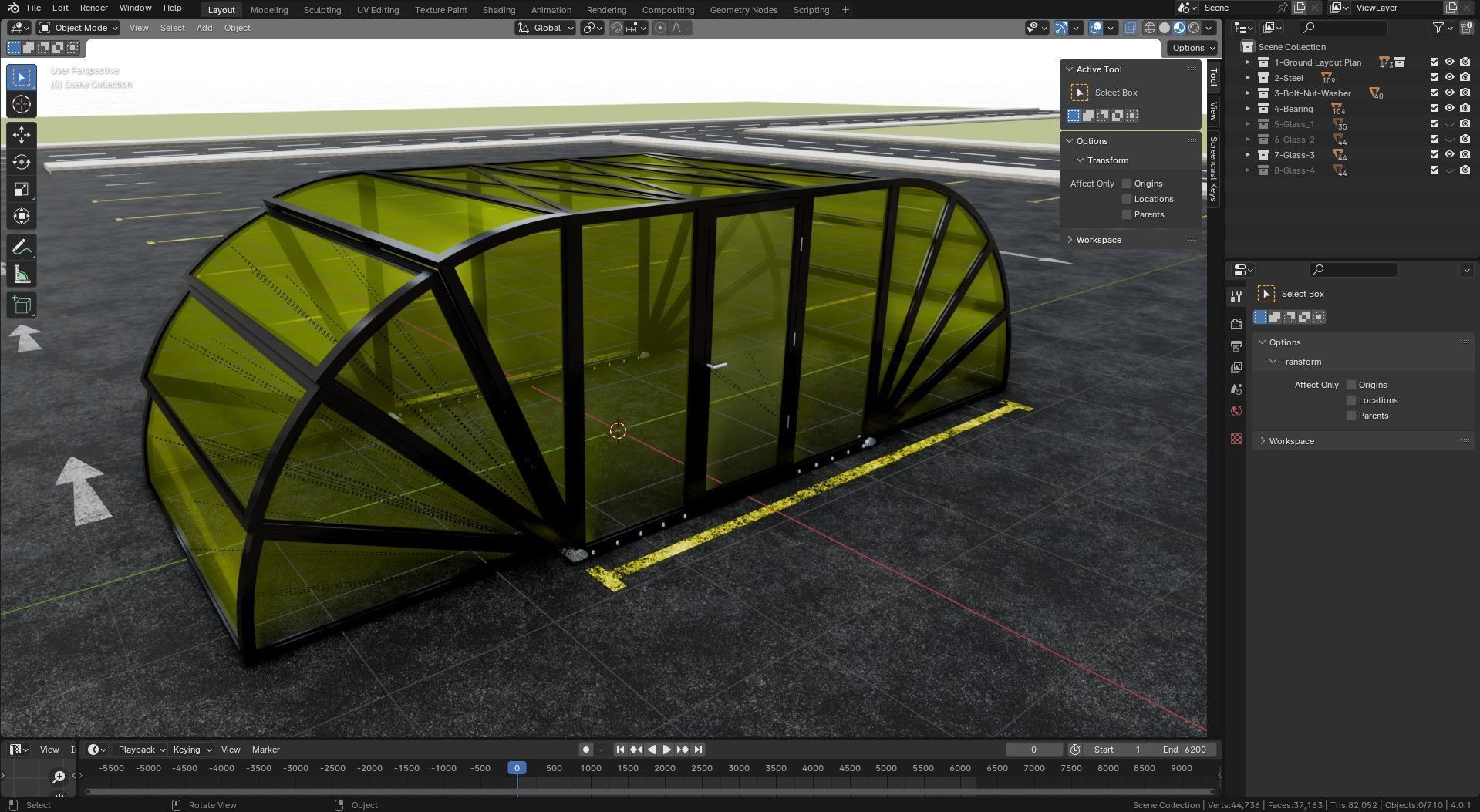Viewport: 1480px width, 812px height.
Task: Open the Keying dropdown in timeline
Action: (x=192, y=750)
